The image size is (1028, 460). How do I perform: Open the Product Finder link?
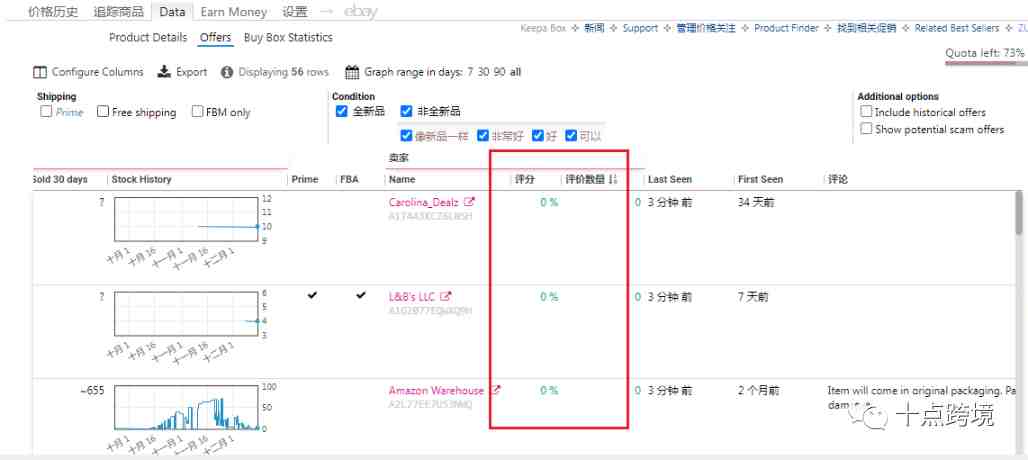(x=786, y=28)
